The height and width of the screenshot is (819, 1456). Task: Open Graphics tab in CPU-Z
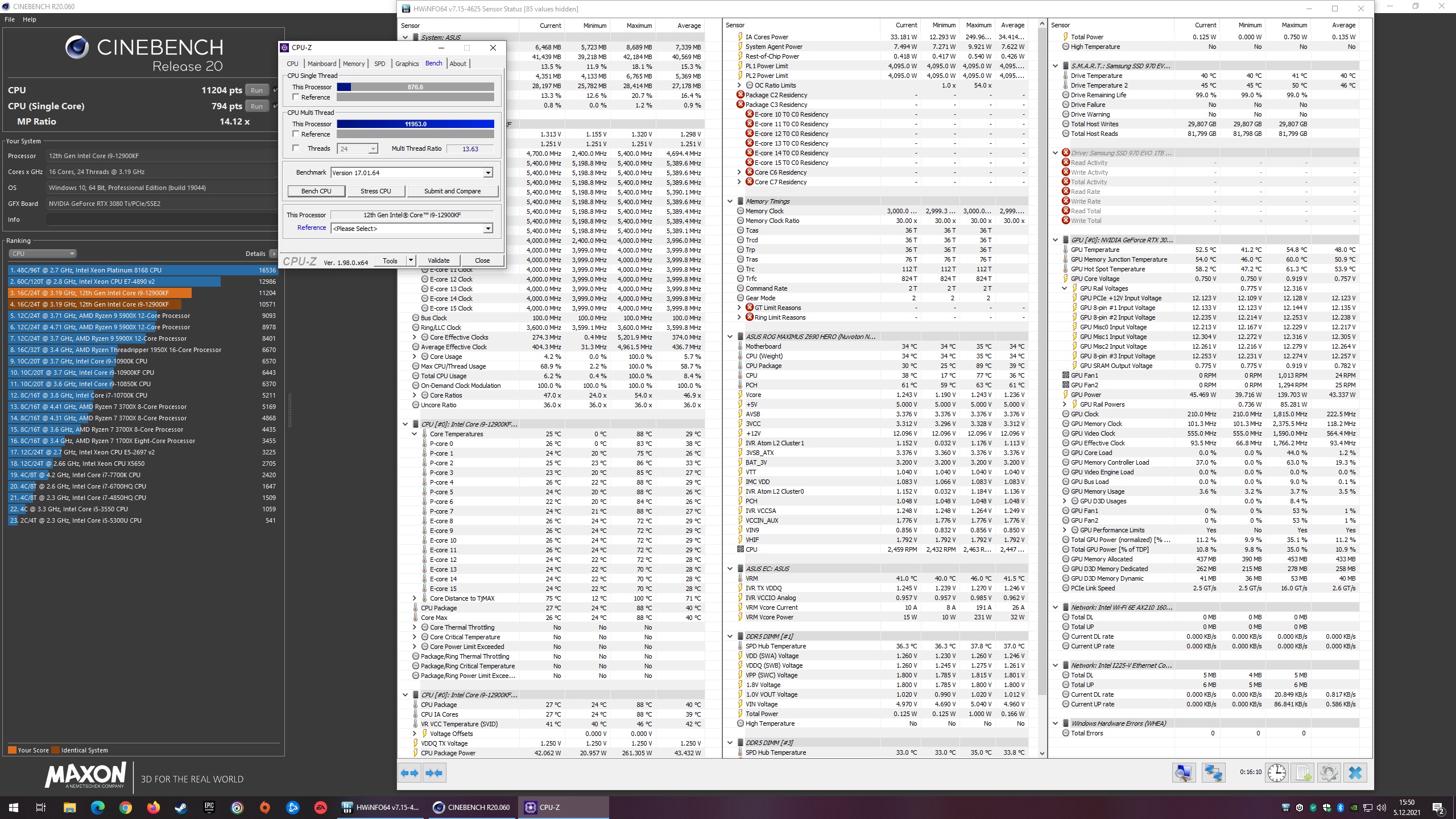pyautogui.click(x=407, y=64)
